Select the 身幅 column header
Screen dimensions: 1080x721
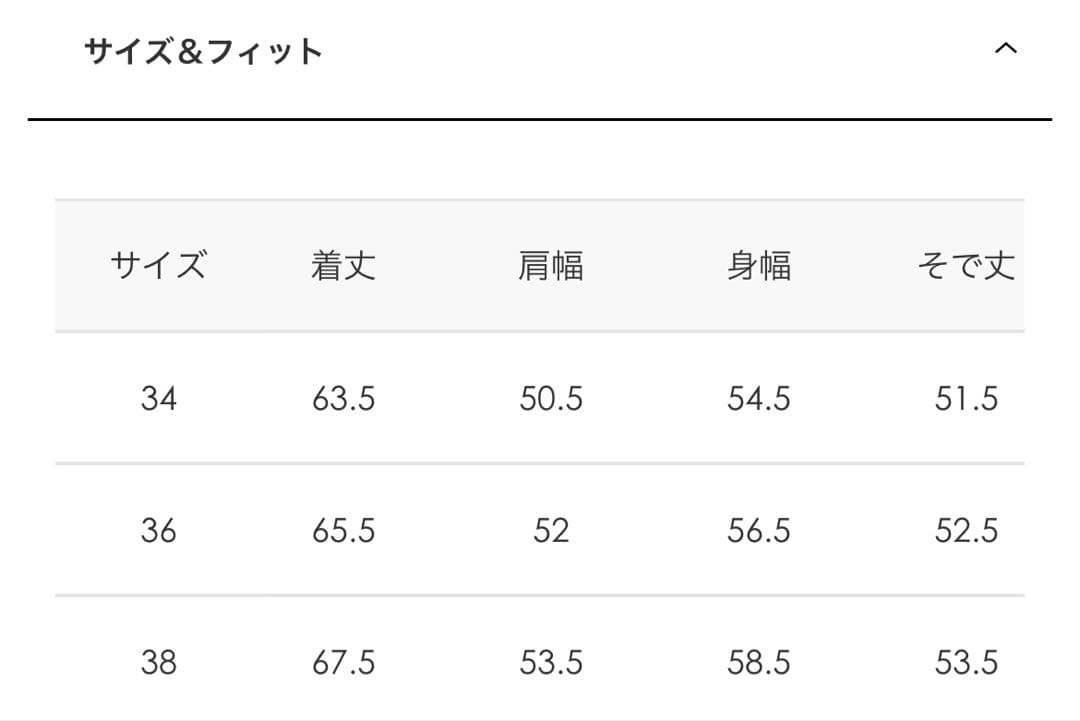pos(758,265)
